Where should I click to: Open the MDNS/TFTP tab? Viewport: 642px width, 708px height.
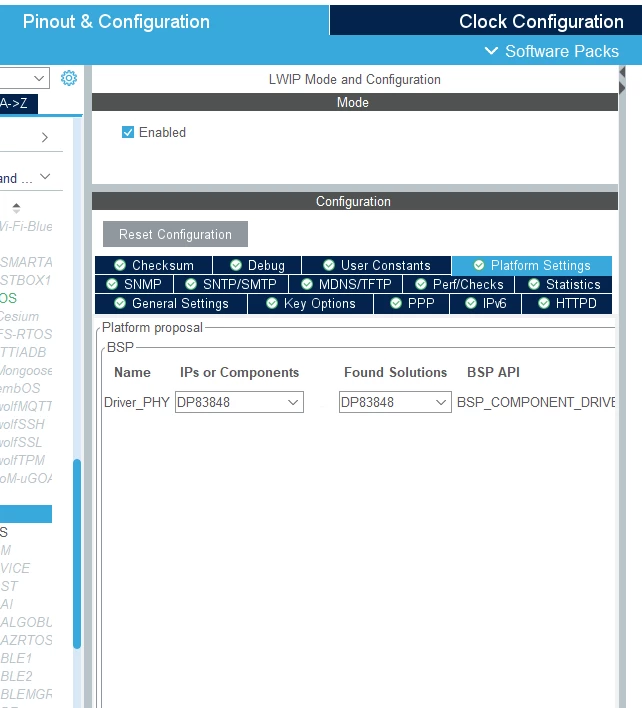click(345, 284)
